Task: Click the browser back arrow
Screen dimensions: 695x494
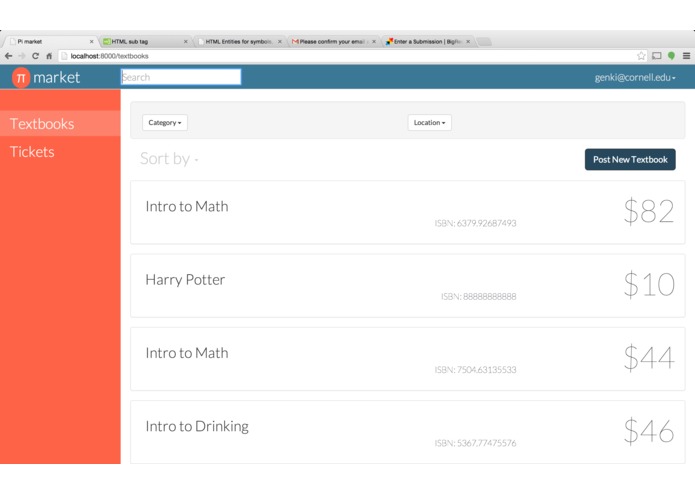Action: [8, 56]
